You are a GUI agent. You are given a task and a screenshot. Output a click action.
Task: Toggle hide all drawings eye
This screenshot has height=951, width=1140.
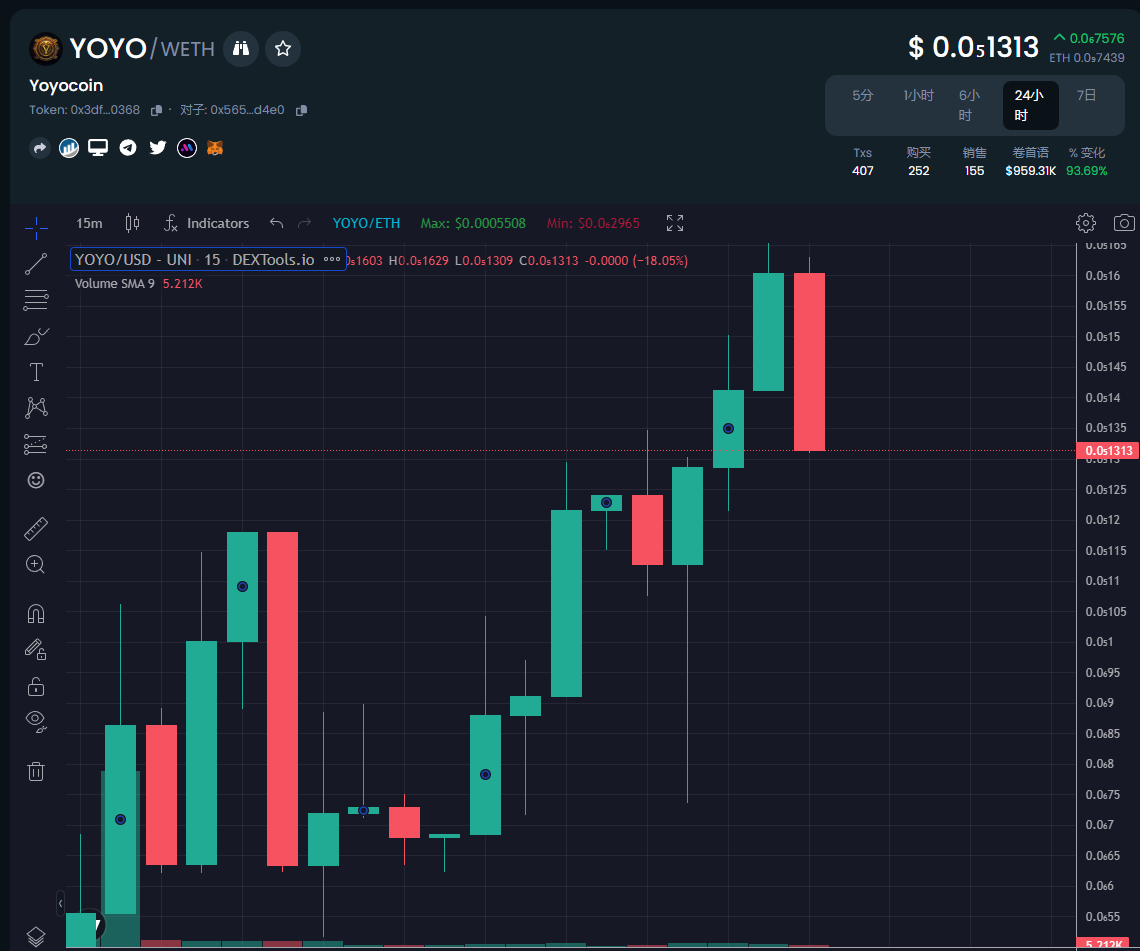tap(36, 721)
